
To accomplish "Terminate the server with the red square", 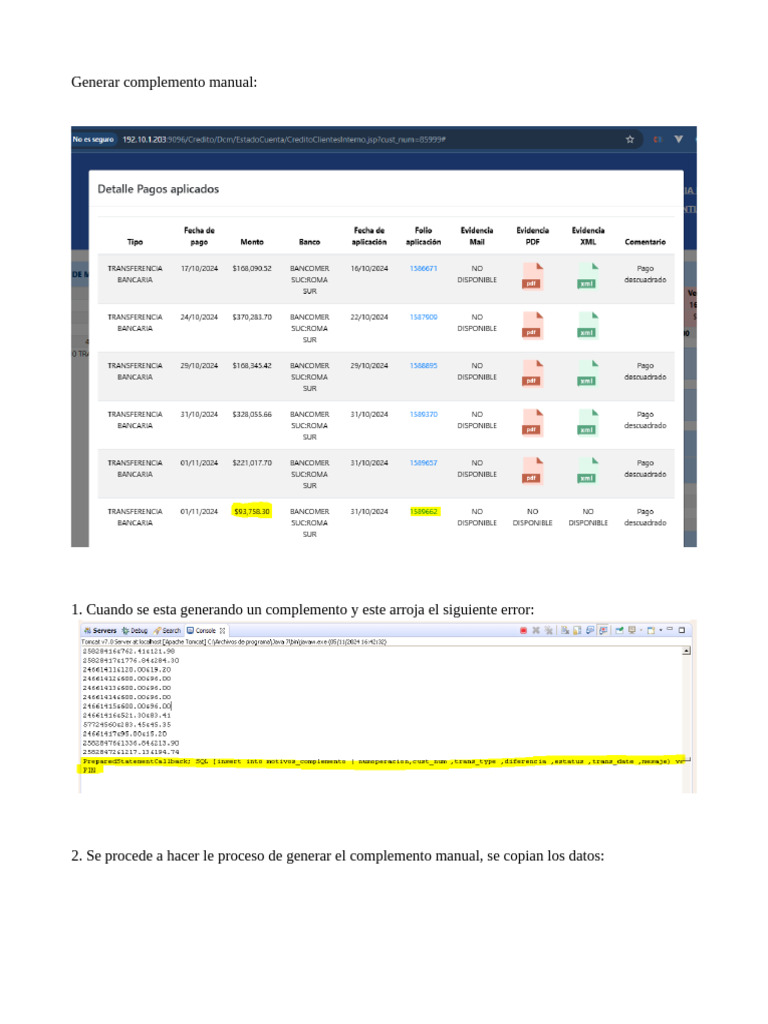I will coord(524,630).
